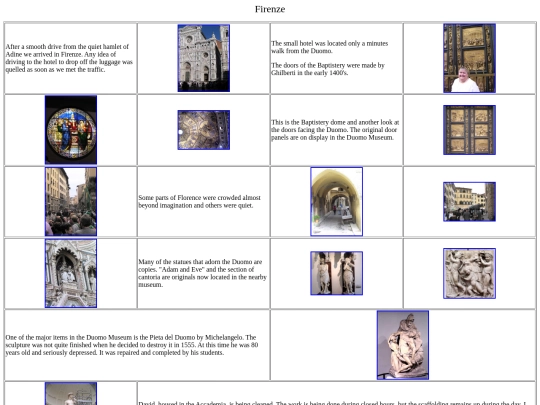Open the David statue with scaffolding photo
The height and width of the screenshot is (405, 540).
pyautogui.click(x=71, y=394)
